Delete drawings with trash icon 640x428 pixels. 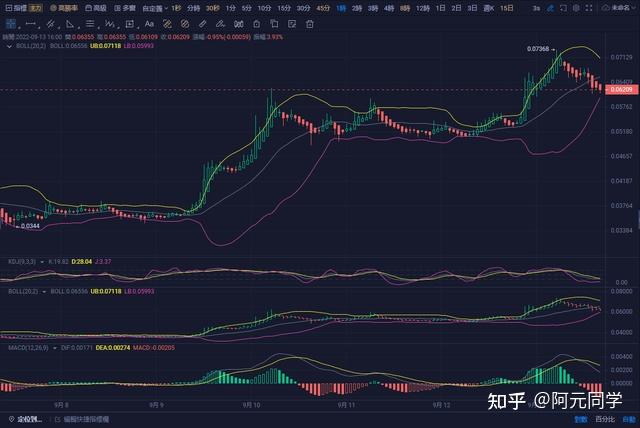coord(310,24)
